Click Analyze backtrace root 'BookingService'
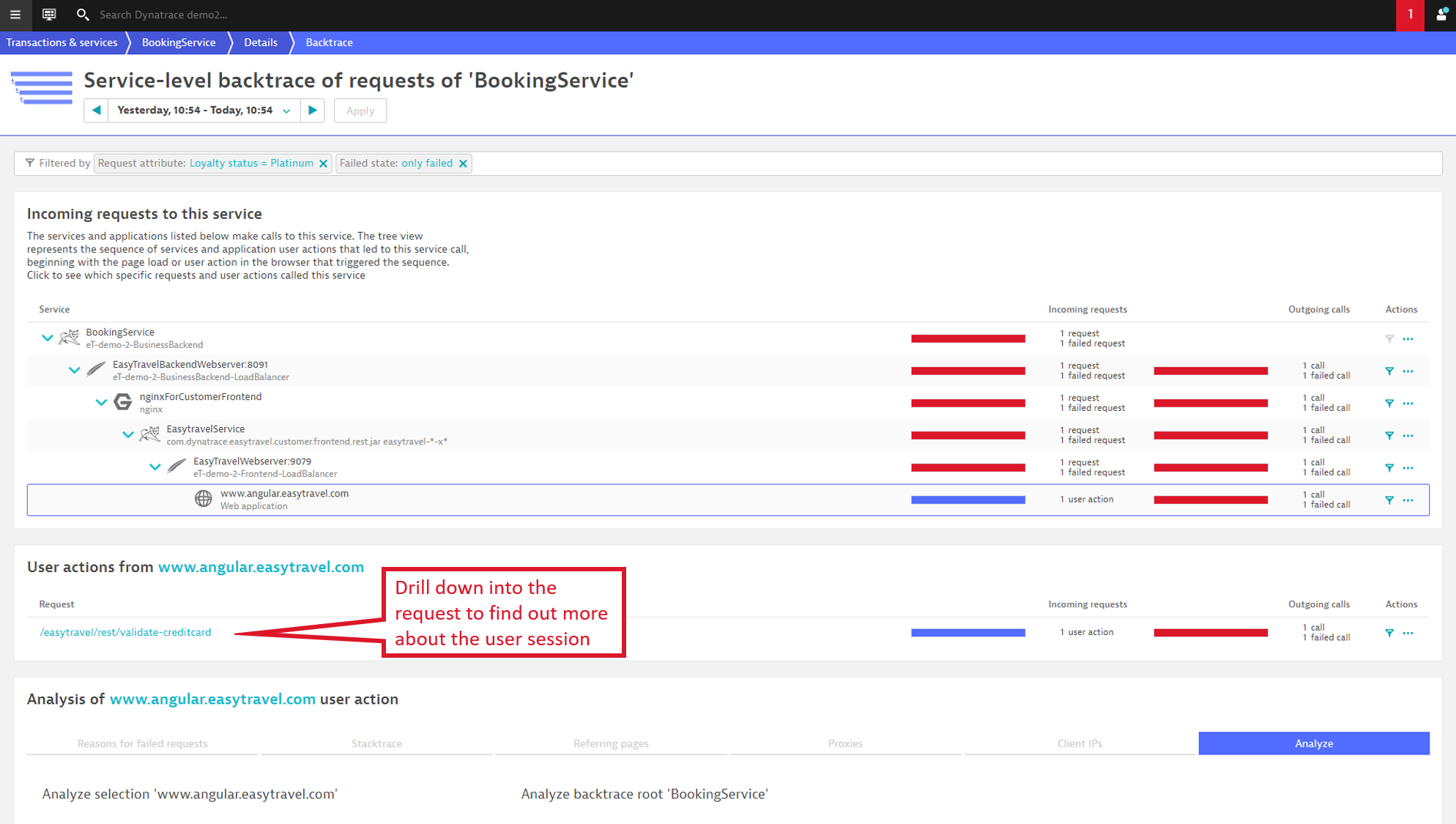 (645, 794)
